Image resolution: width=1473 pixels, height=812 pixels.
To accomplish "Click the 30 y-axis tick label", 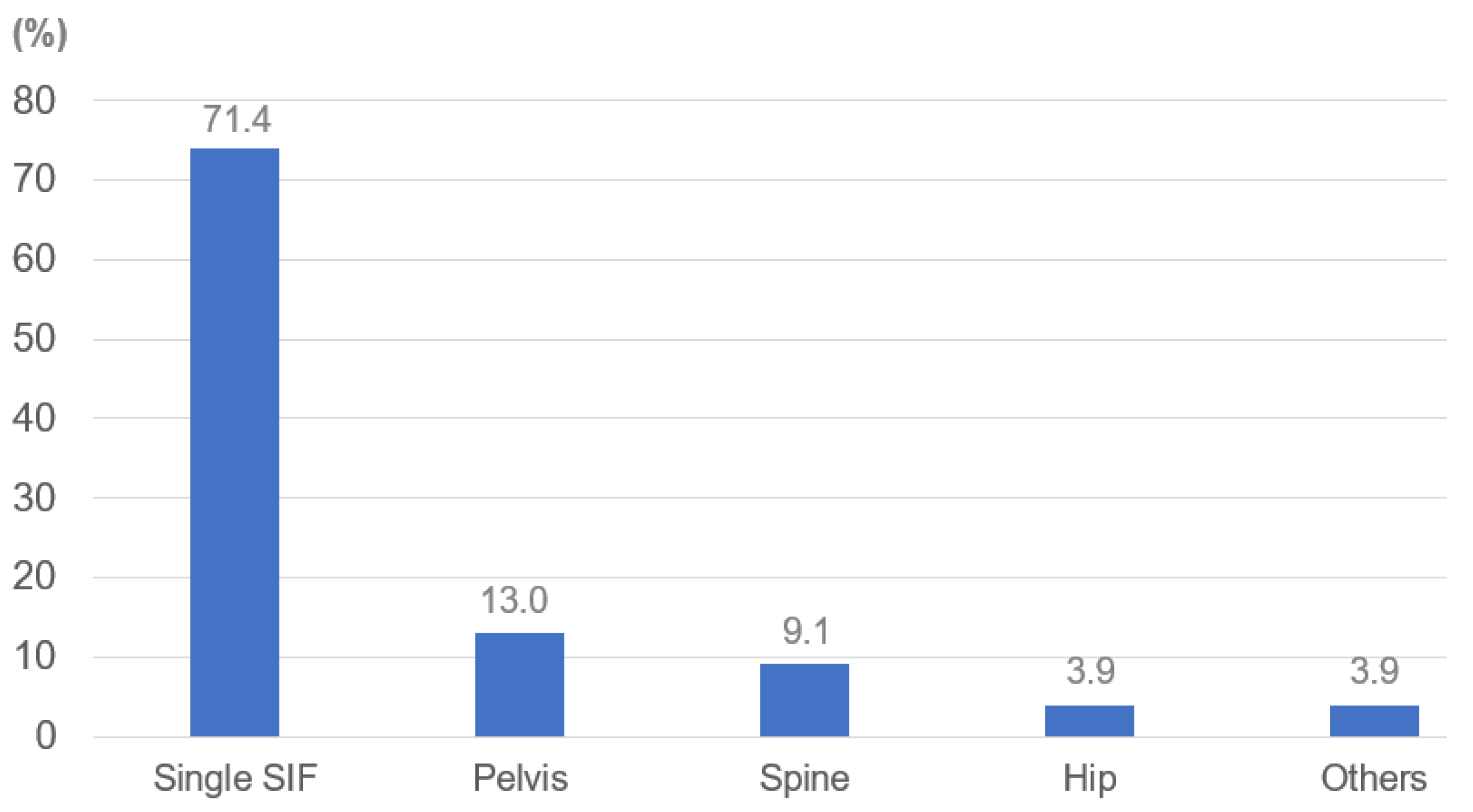I will 34,498.
